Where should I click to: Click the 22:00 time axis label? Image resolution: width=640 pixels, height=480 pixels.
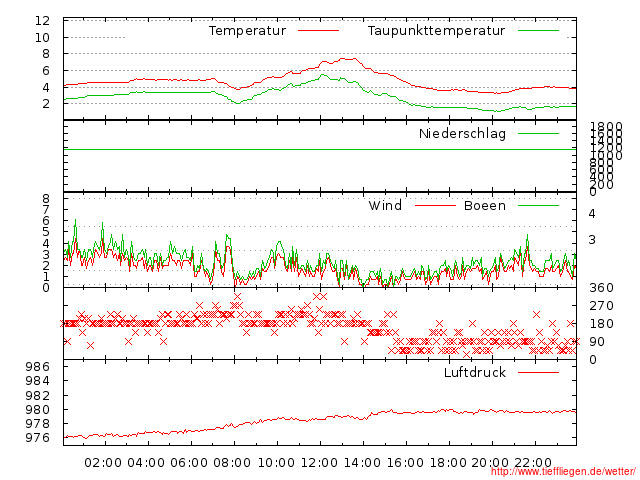pos(533,463)
